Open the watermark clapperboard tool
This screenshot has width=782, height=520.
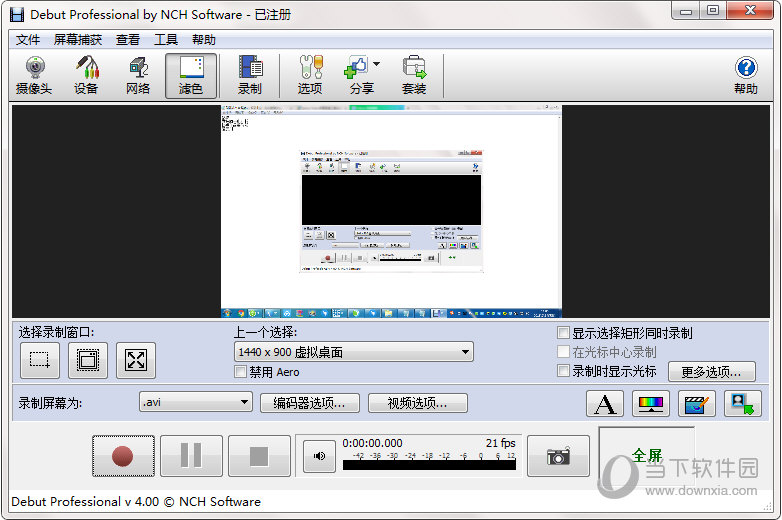click(697, 403)
